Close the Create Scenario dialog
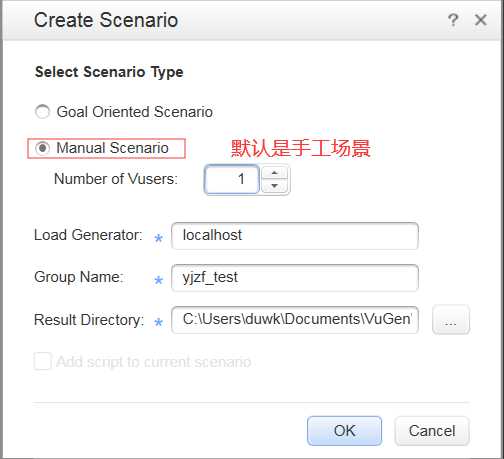The image size is (504, 459). [x=480, y=20]
